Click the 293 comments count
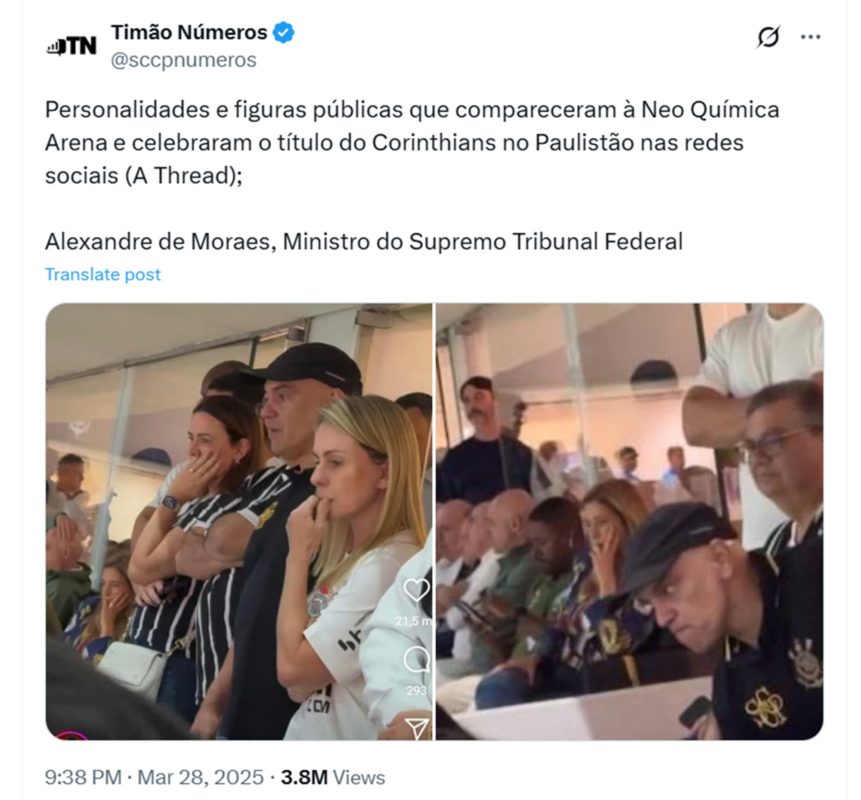The height and width of the screenshot is (800, 861). click(416, 690)
